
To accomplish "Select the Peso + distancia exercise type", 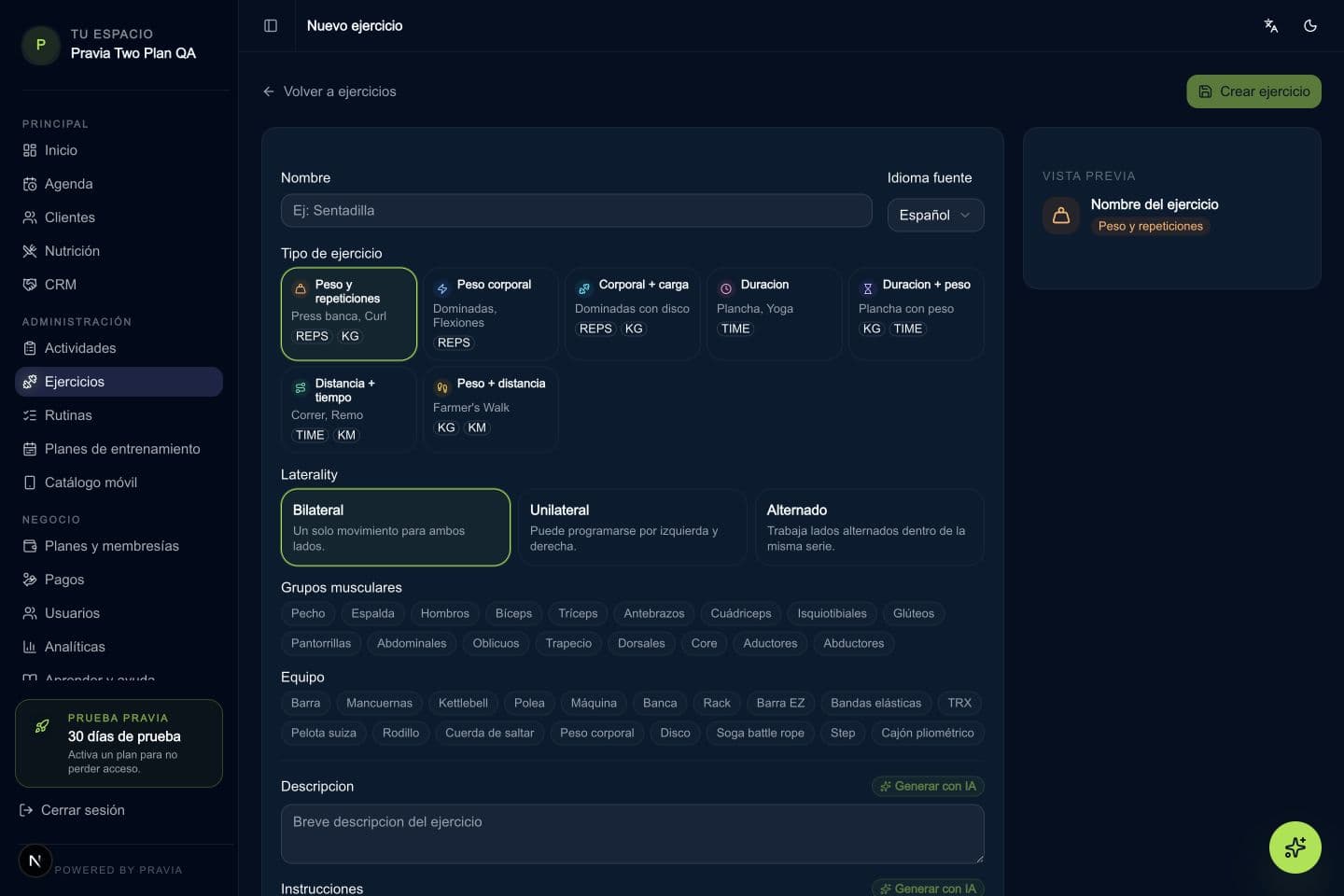I will (x=491, y=409).
